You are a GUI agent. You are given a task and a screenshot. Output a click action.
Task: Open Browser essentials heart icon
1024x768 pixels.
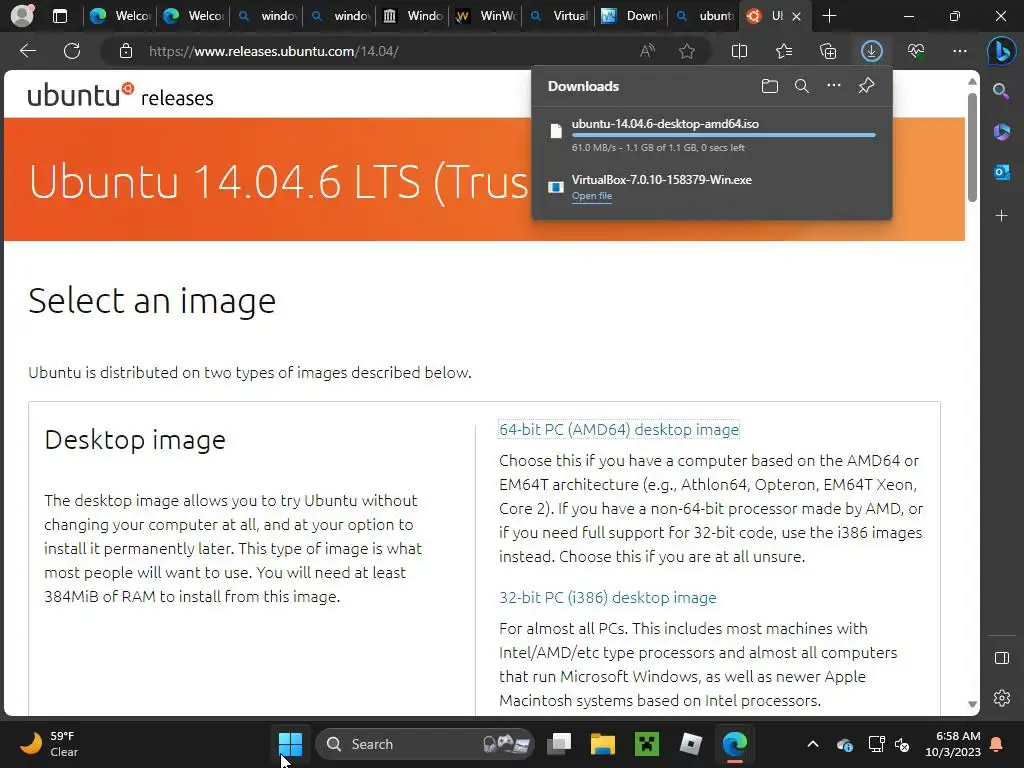916,51
